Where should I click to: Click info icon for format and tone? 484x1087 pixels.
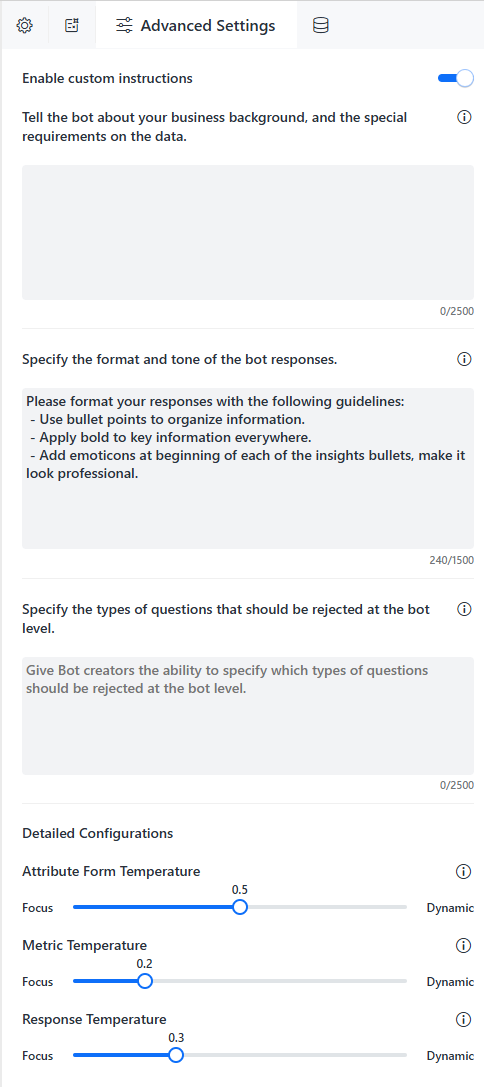click(465, 359)
